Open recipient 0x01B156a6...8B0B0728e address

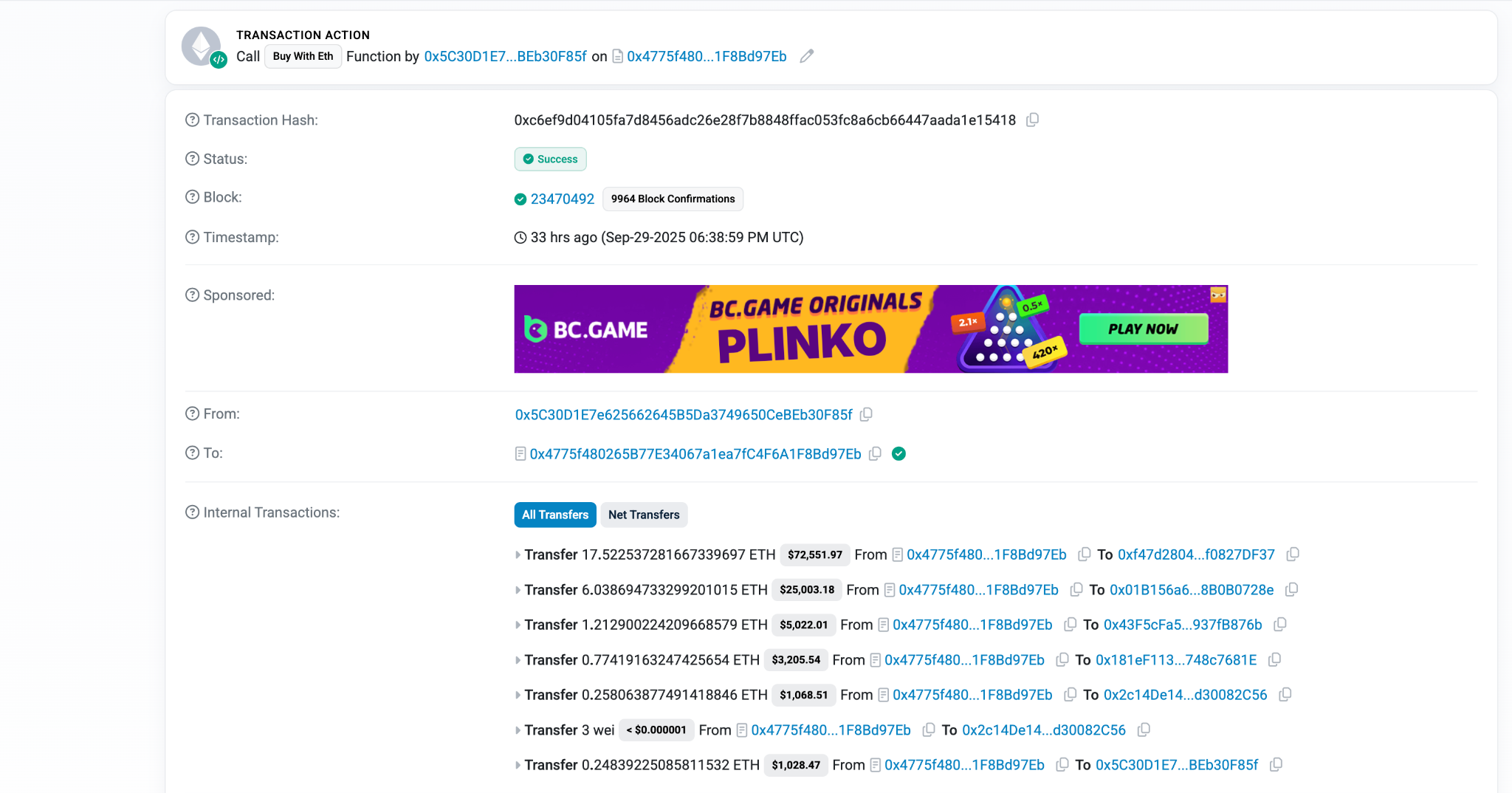(1192, 590)
